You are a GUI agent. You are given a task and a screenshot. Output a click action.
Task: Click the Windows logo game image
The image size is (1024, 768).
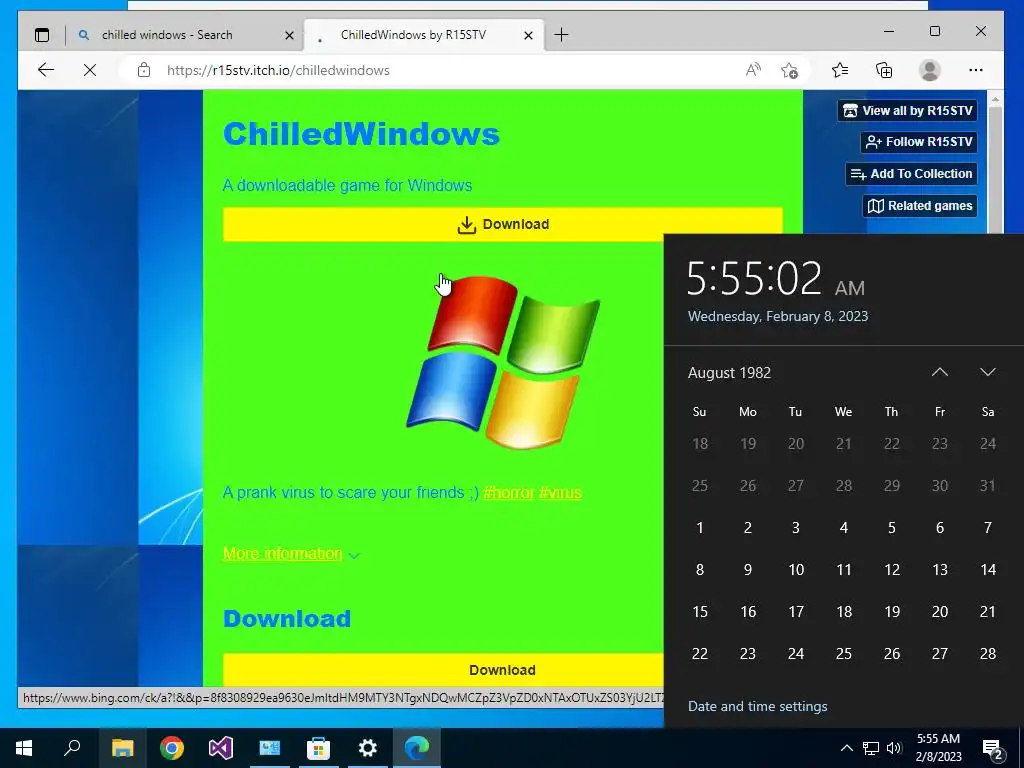pyautogui.click(x=502, y=362)
